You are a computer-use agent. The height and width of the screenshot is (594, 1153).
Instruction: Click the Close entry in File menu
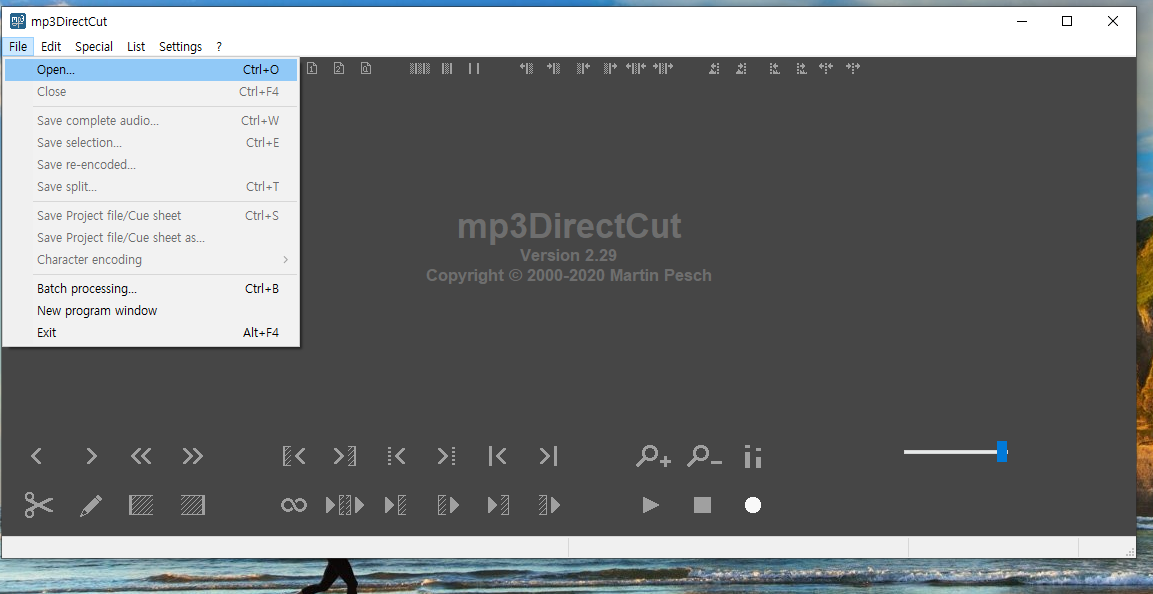(x=151, y=92)
